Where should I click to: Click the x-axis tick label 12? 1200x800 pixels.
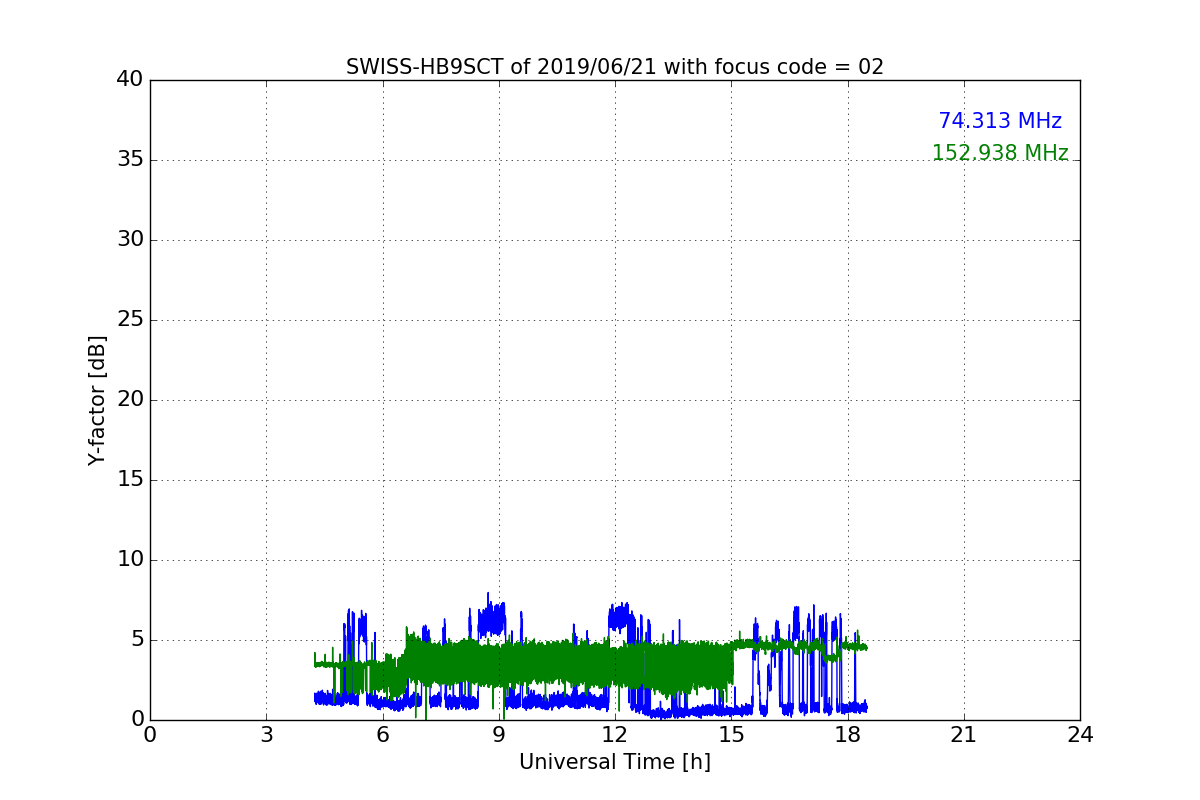click(615, 735)
